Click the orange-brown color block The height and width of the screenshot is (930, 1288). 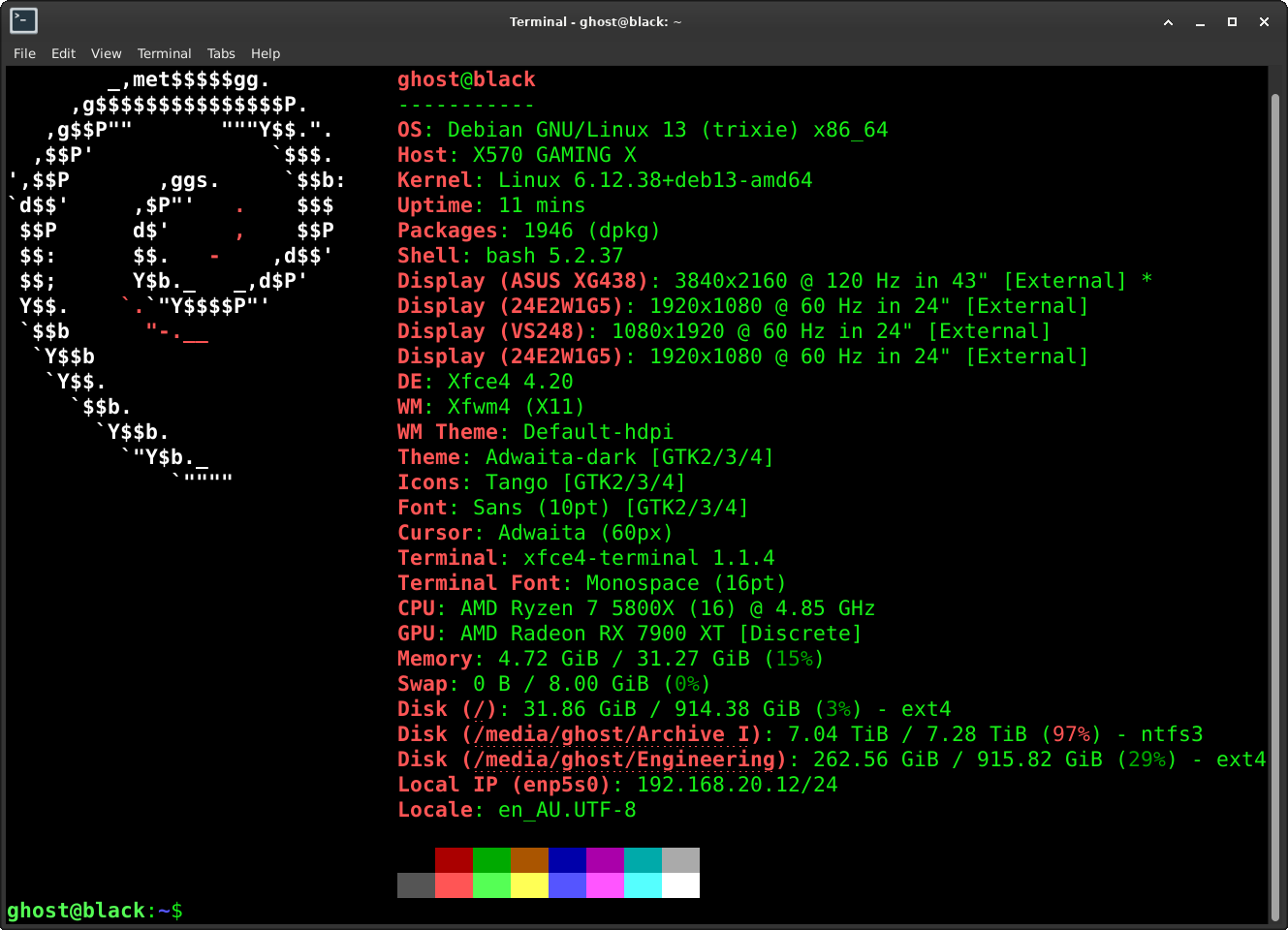(529, 860)
